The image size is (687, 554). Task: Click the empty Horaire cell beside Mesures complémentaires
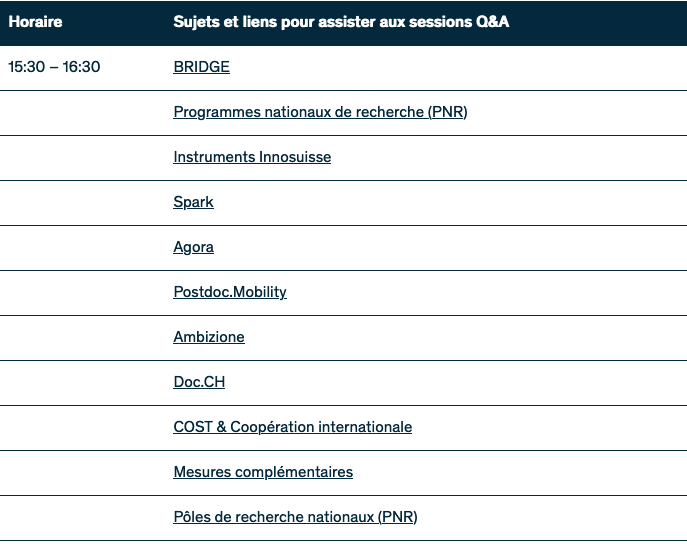[x=82, y=472]
